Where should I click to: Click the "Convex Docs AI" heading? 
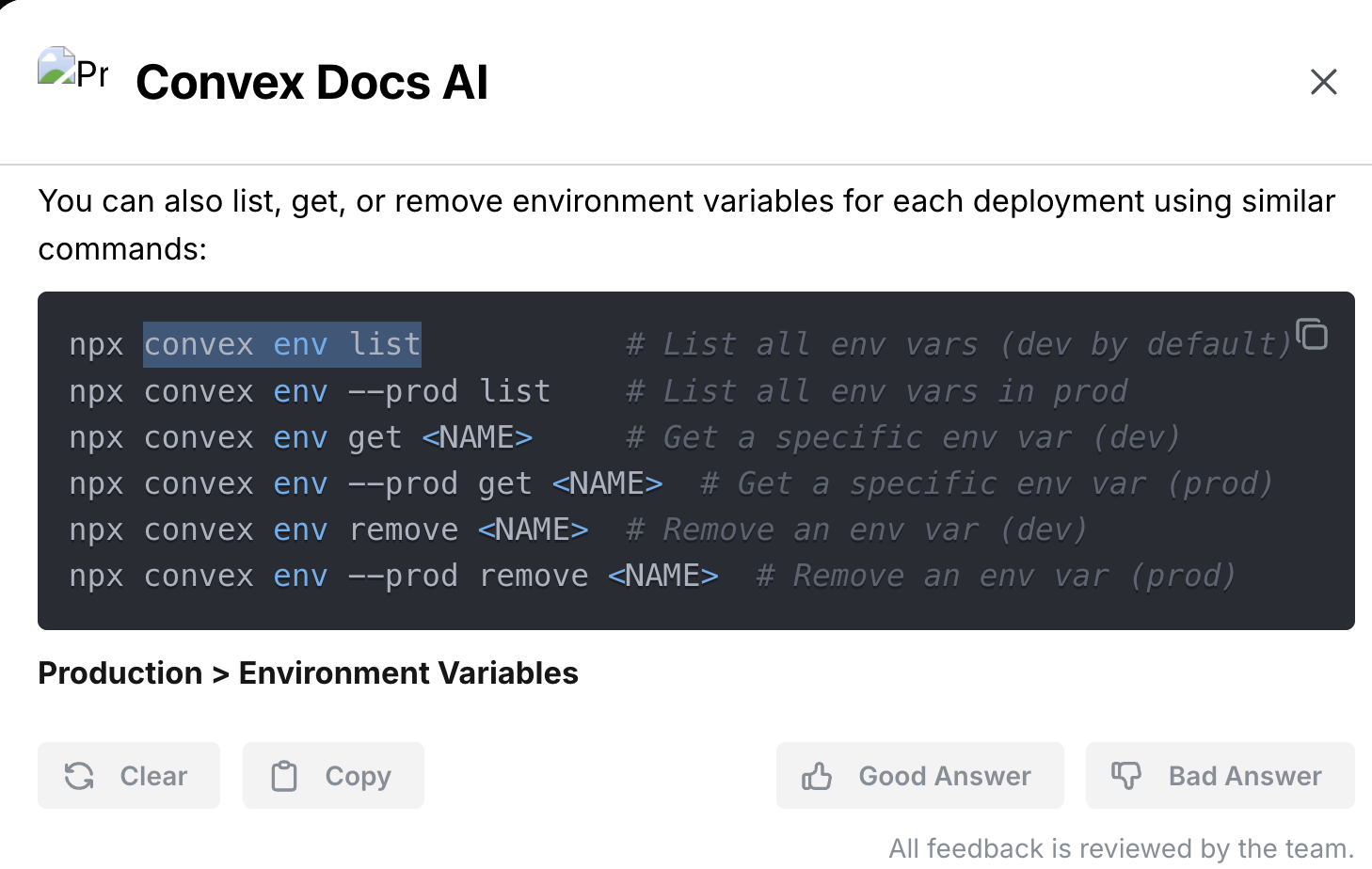tap(311, 82)
